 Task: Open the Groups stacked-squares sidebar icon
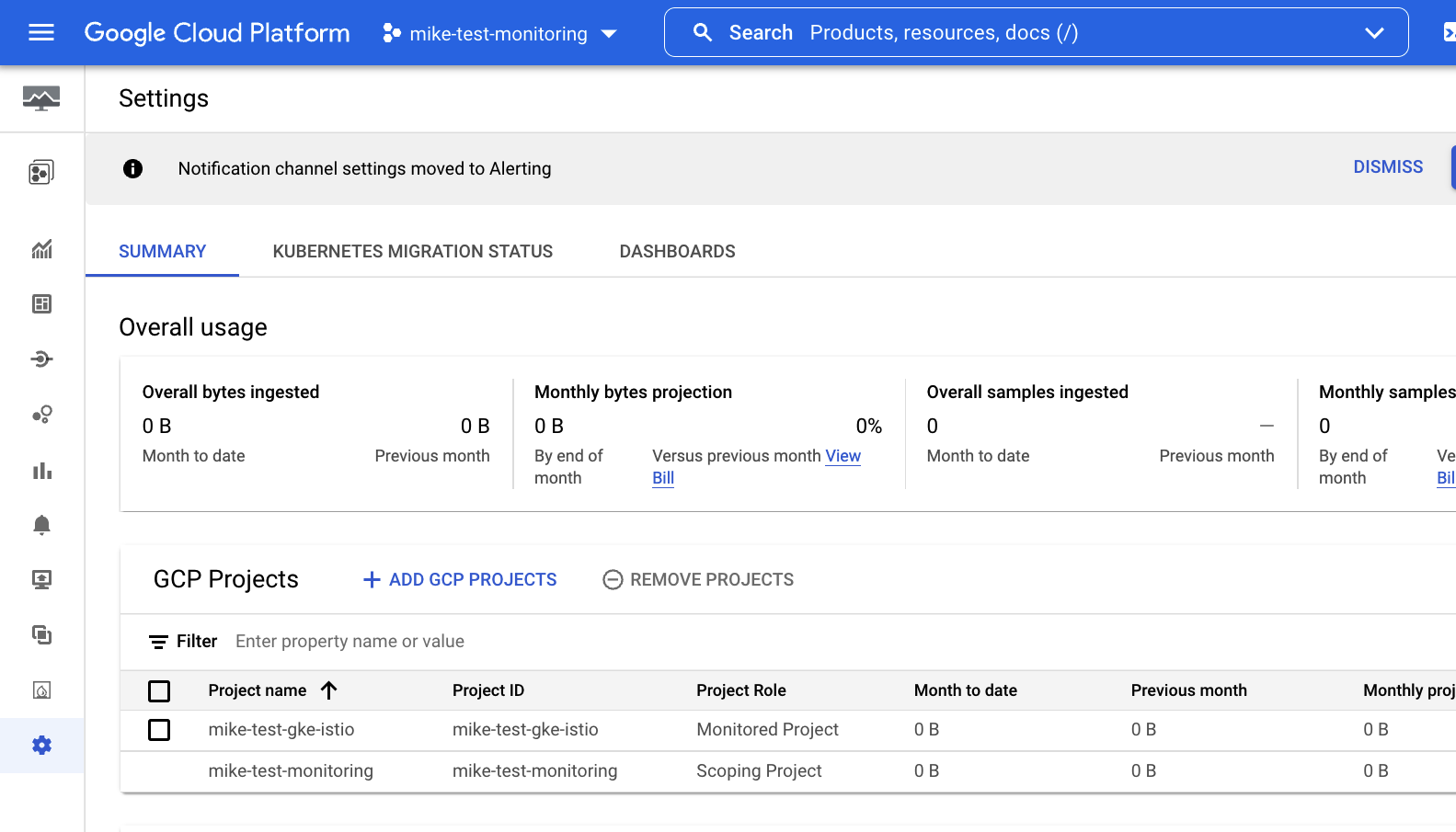(x=41, y=635)
